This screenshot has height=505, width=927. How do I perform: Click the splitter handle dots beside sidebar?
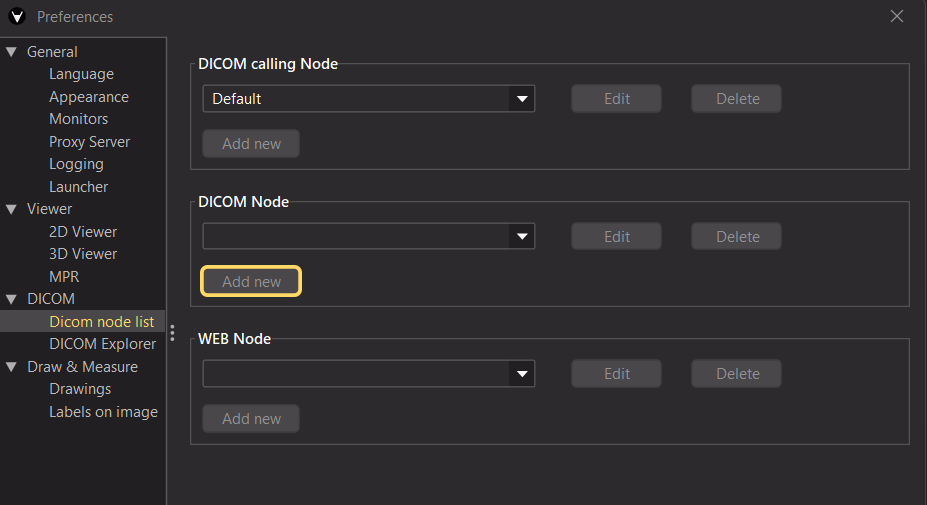pyautogui.click(x=172, y=333)
